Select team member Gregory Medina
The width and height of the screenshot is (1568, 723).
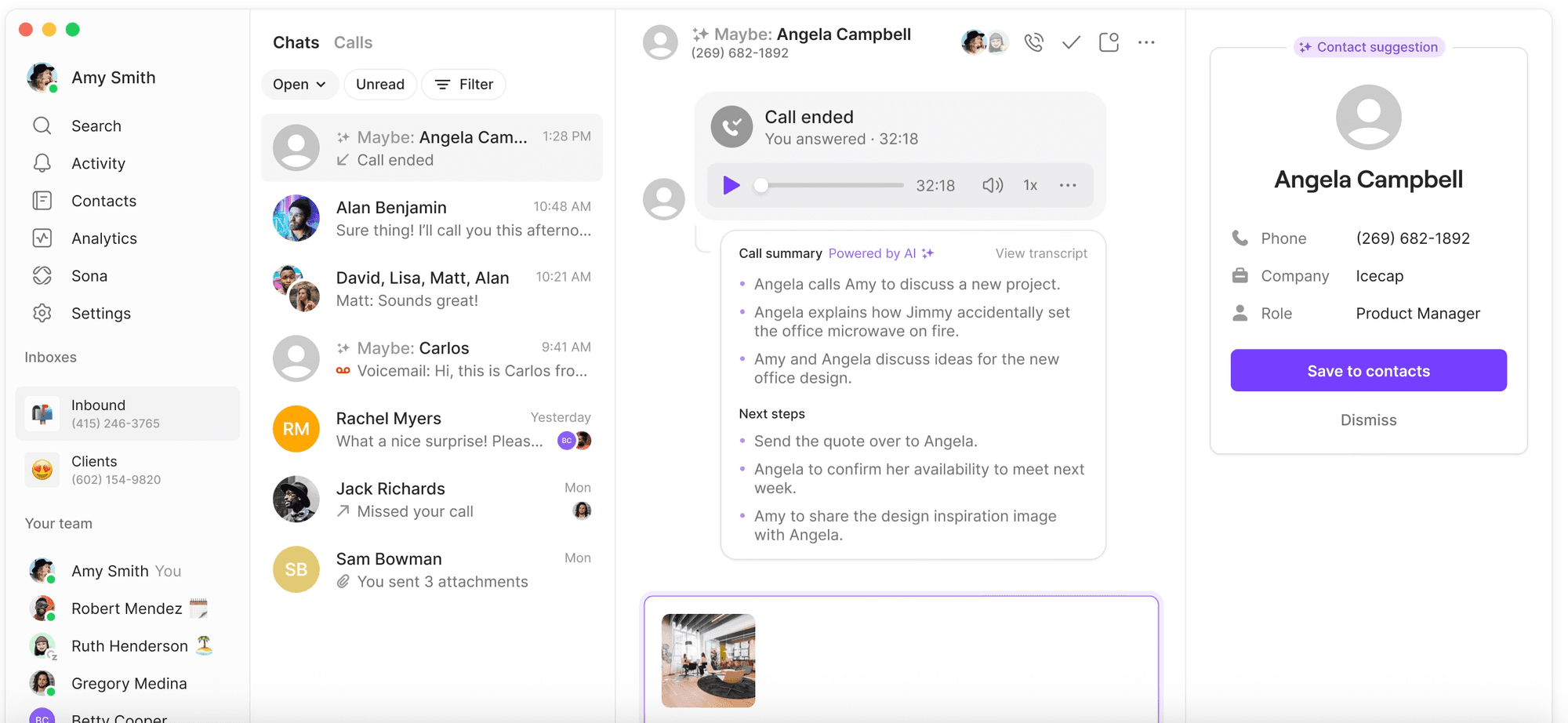126,684
